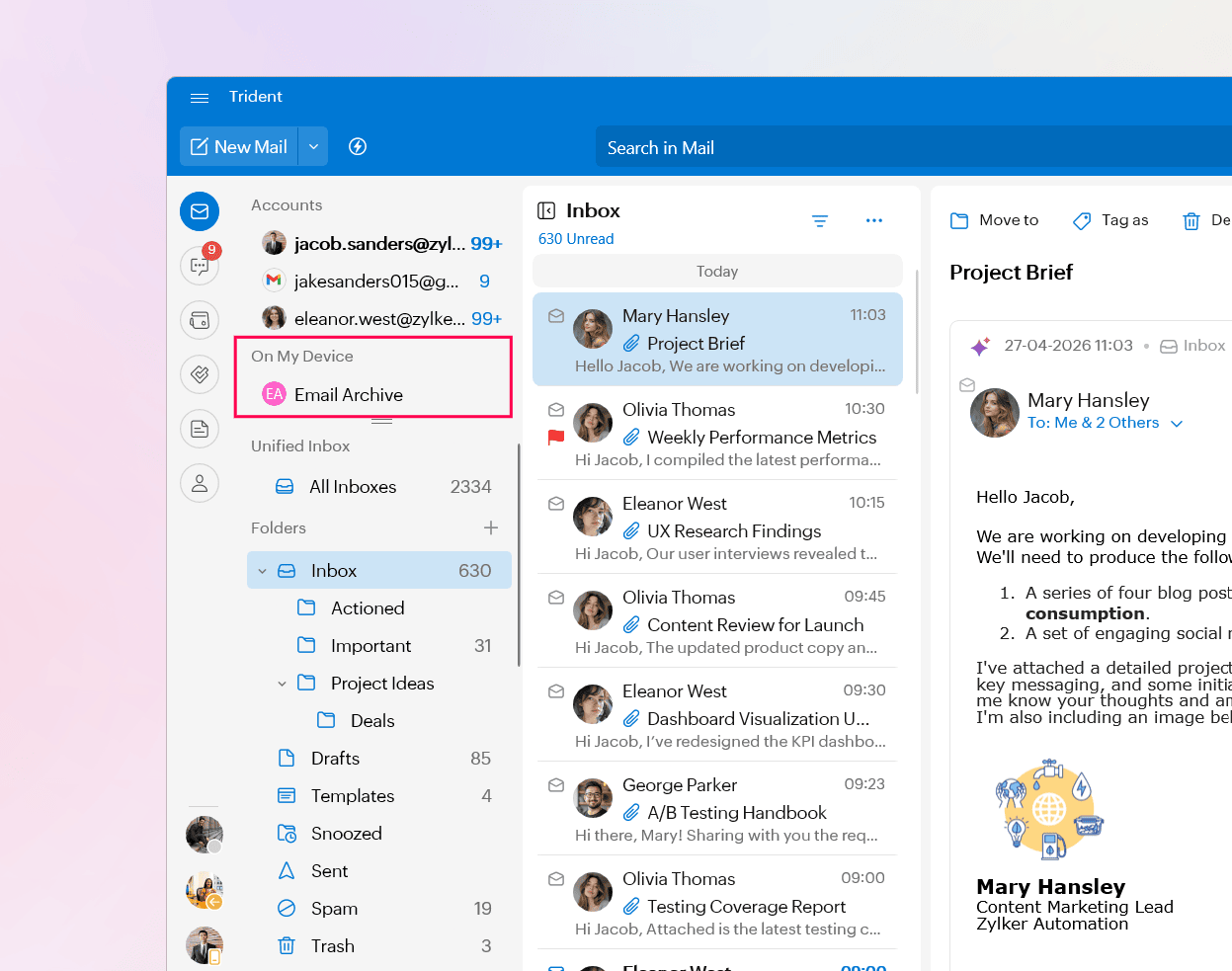Image resolution: width=1232 pixels, height=971 pixels.
Task: Collapse the Project Ideas folder chevron
Action: click(282, 684)
